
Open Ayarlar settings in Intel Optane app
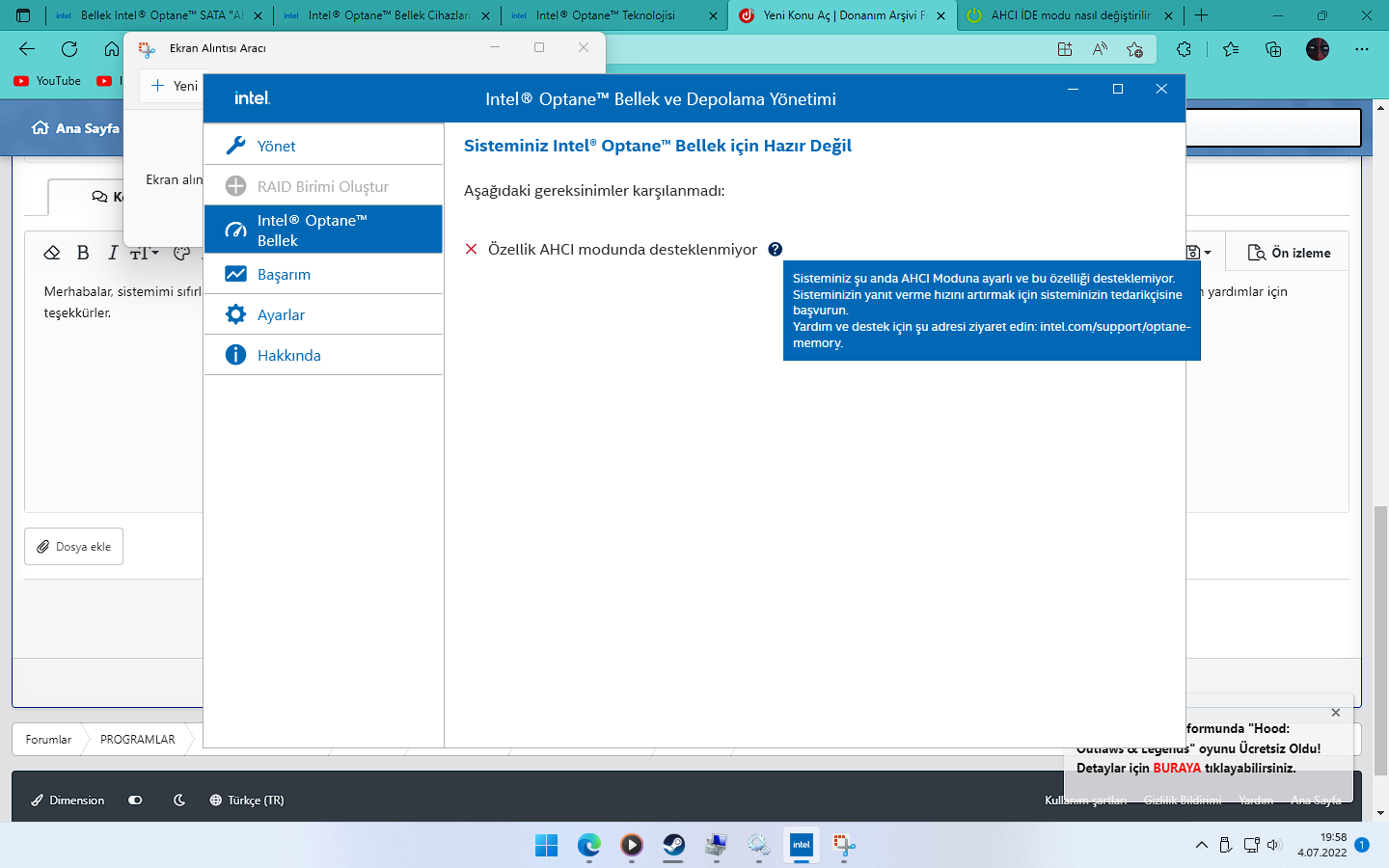coord(323,314)
